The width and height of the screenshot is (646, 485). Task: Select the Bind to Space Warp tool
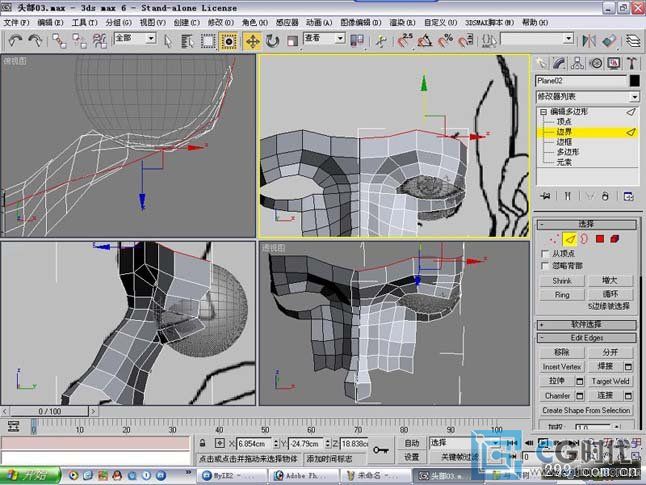99,41
